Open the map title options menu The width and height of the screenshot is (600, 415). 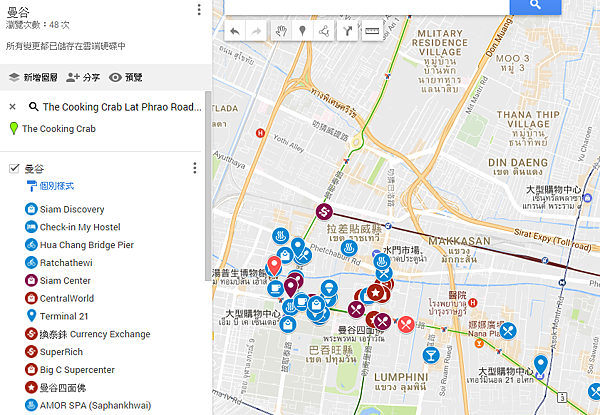199,10
